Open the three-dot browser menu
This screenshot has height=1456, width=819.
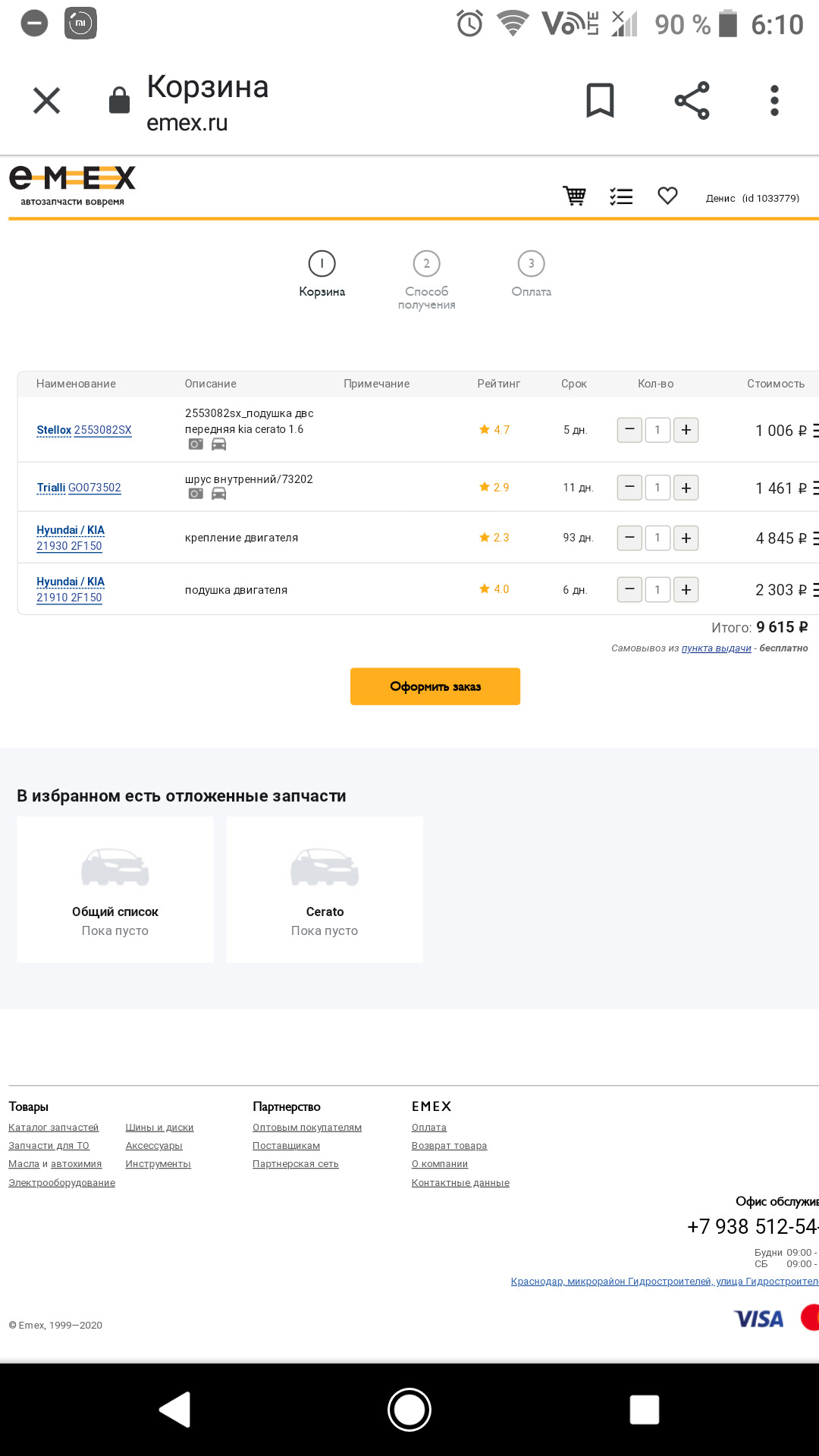[774, 100]
